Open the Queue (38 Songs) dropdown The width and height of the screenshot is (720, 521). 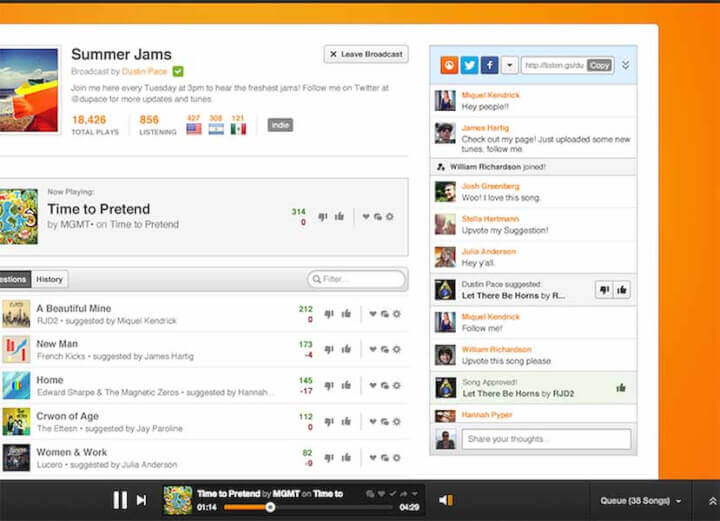click(641, 500)
